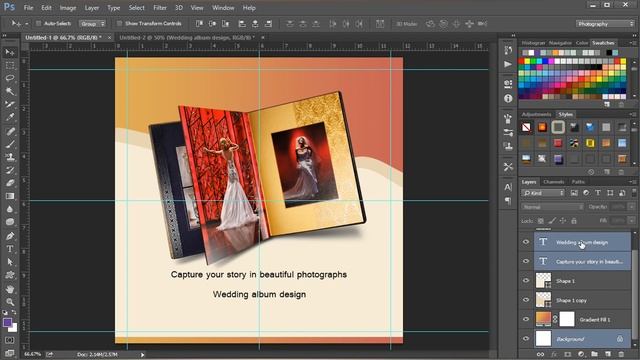Select the Magic Wand tool

click(10, 91)
